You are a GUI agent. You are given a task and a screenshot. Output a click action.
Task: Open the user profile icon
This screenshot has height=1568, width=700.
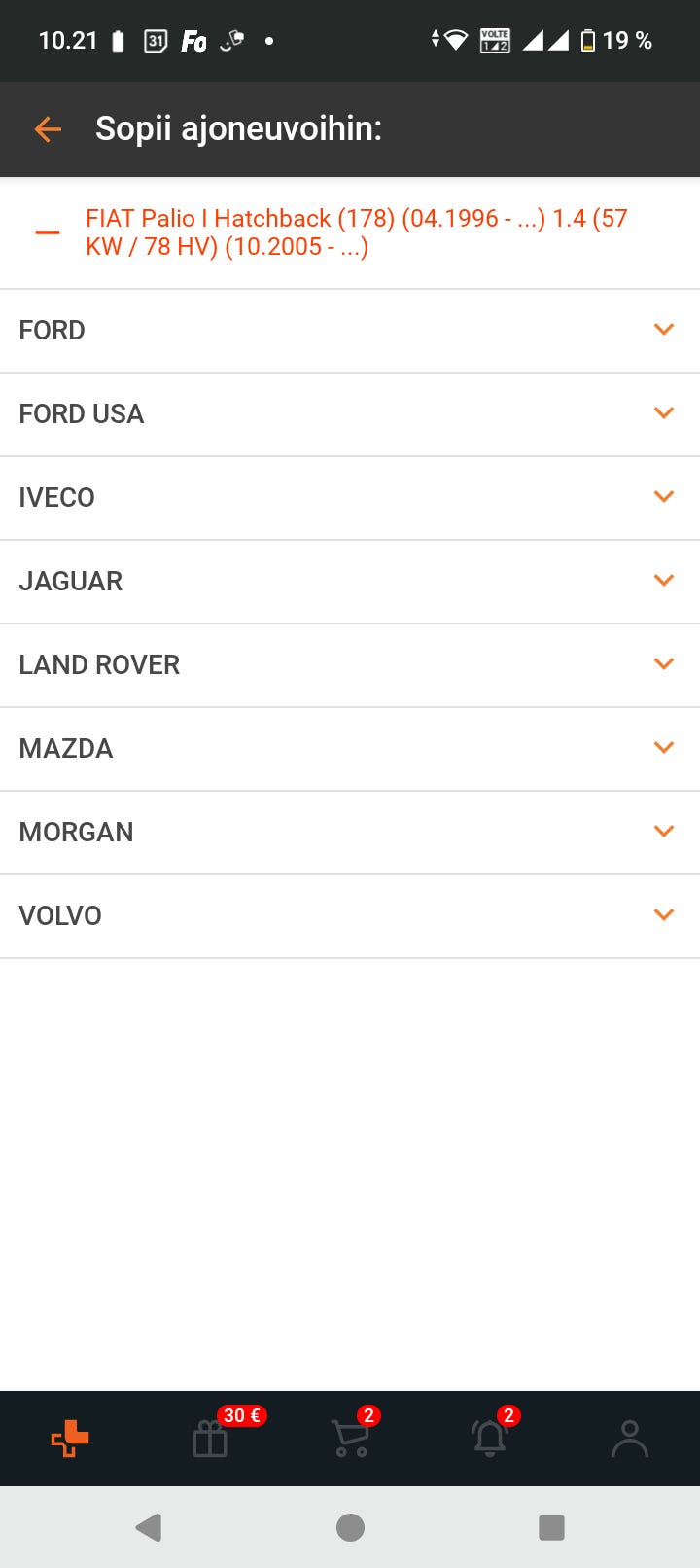629,1438
